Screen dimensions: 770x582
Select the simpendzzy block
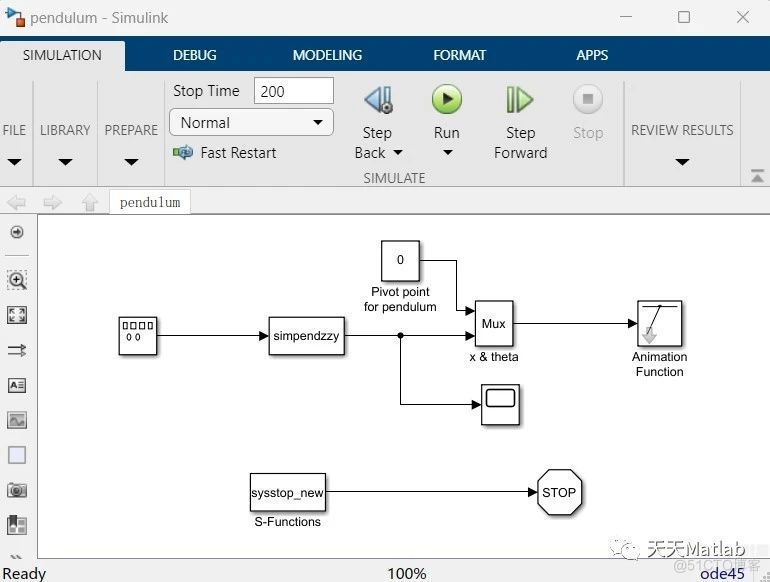click(306, 336)
